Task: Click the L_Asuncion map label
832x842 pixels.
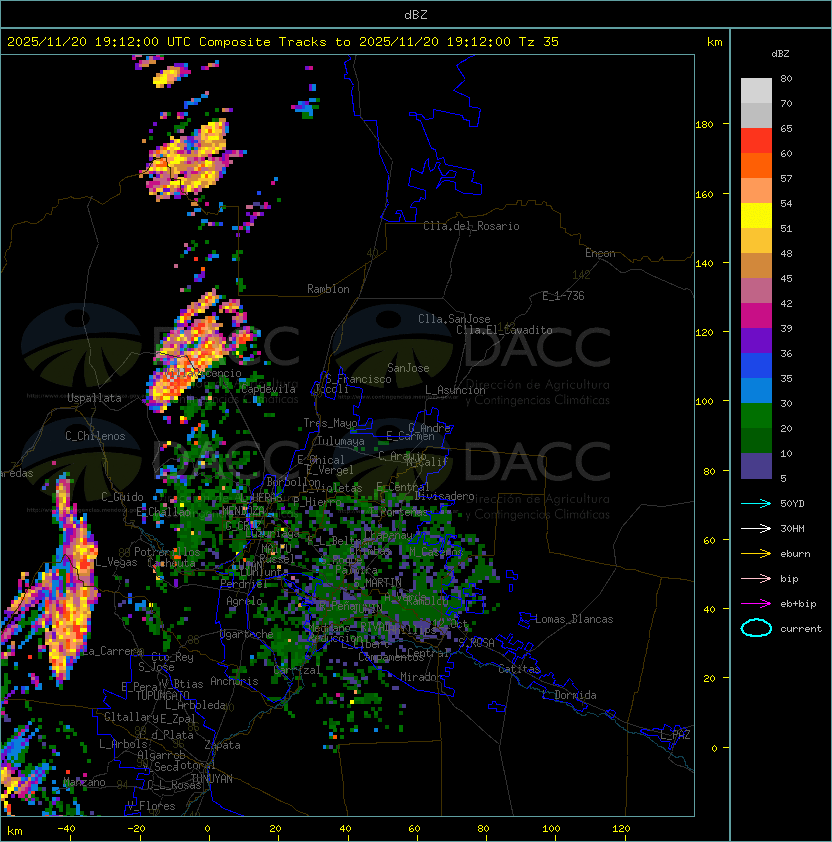Action: click(x=455, y=390)
